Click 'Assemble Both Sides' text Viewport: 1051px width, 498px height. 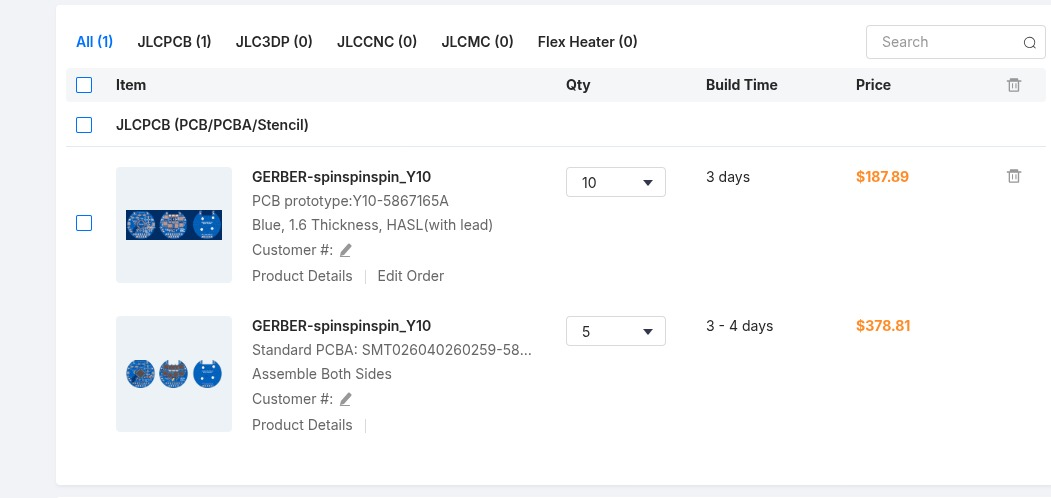pos(322,374)
